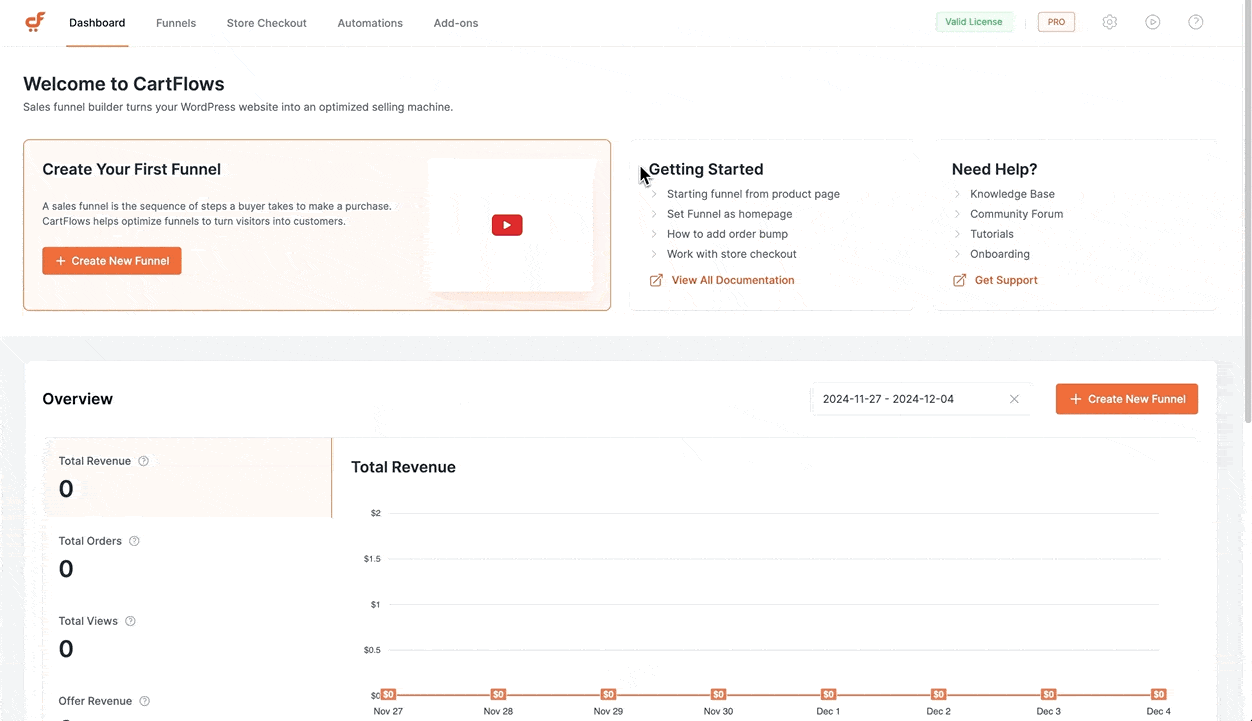Select the Total Orders stat card
The width and height of the screenshot is (1252, 721).
188,558
